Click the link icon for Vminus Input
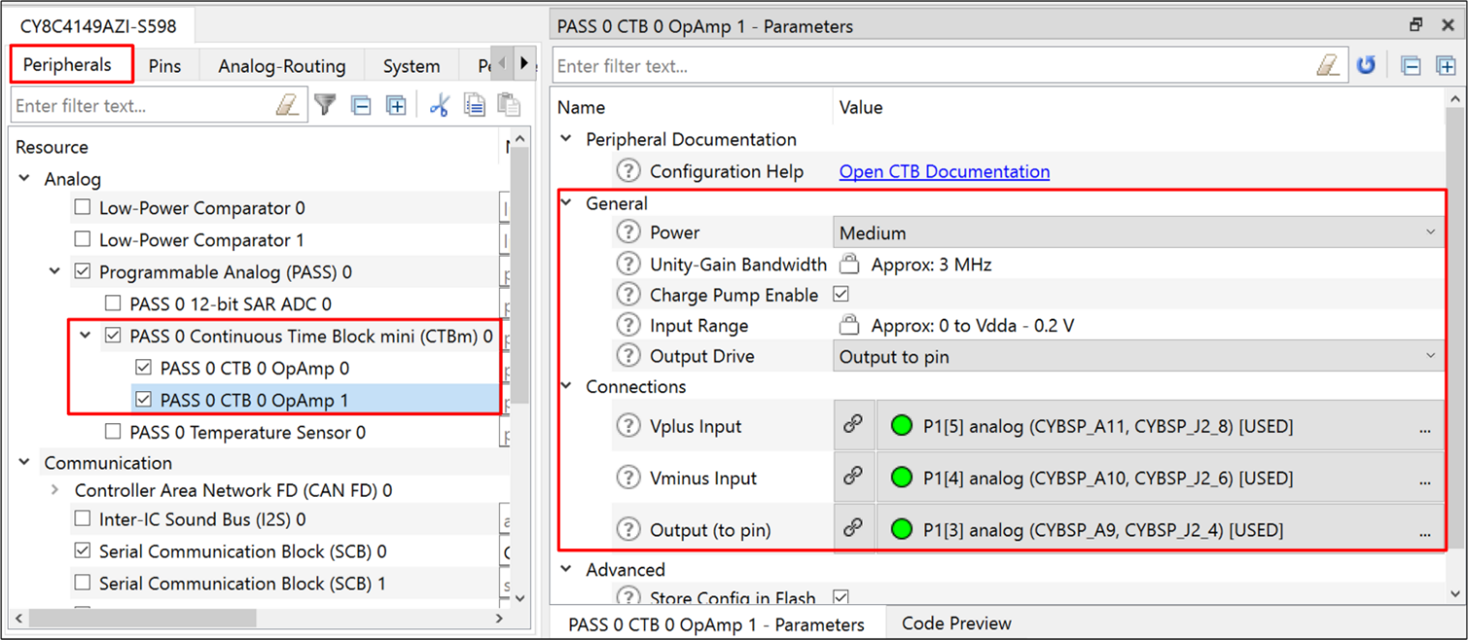This screenshot has height=640, width=1468. [x=853, y=478]
